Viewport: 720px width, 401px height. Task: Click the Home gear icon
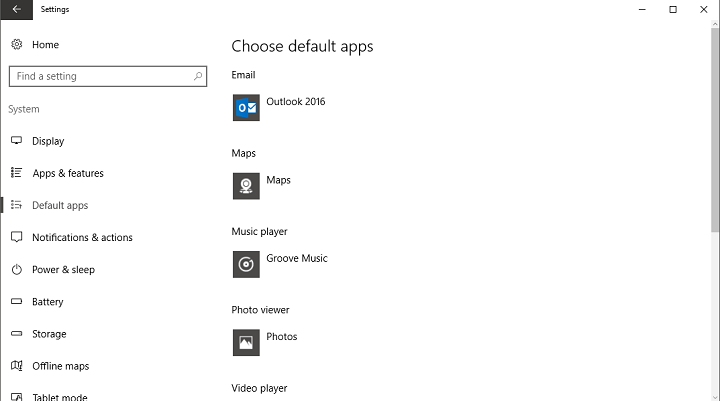pyautogui.click(x=17, y=45)
